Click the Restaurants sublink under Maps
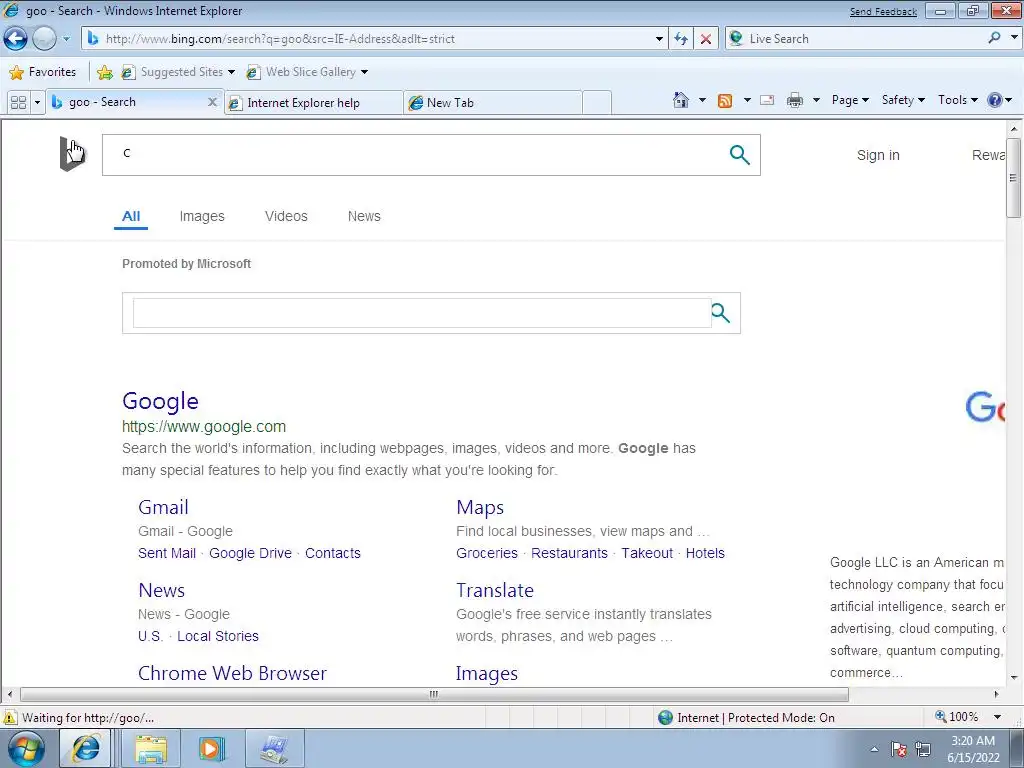 tap(569, 553)
